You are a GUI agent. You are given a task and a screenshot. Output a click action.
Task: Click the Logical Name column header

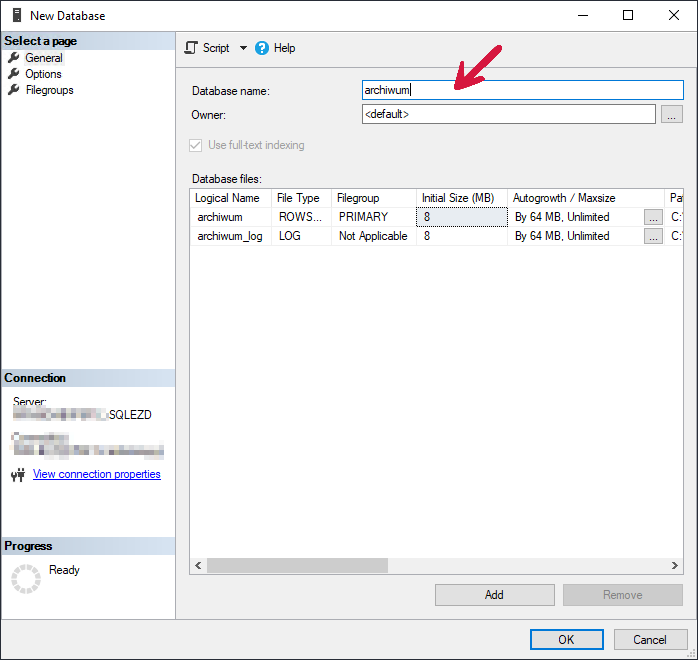(x=229, y=198)
